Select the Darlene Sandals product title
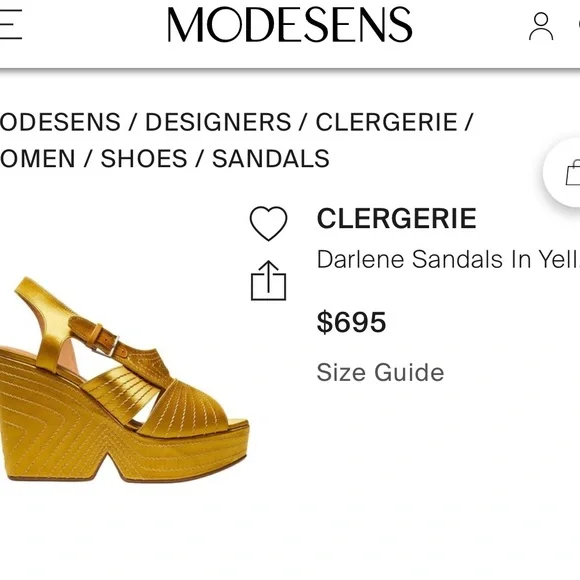 [448, 259]
